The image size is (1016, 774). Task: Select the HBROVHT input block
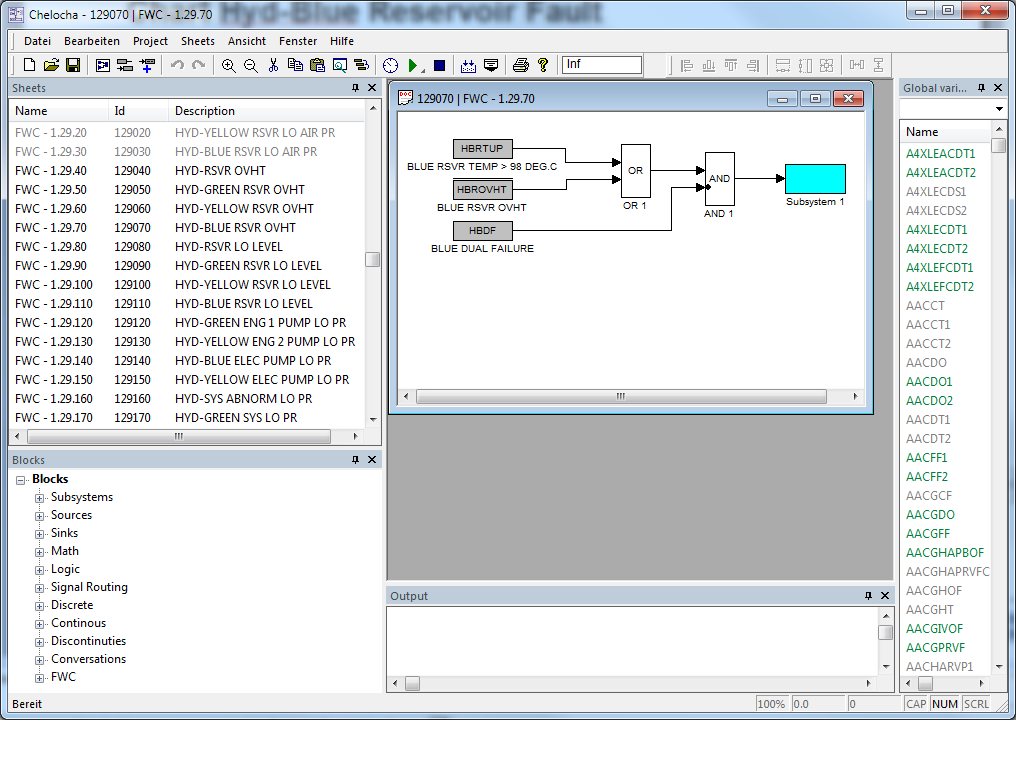click(482, 189)
